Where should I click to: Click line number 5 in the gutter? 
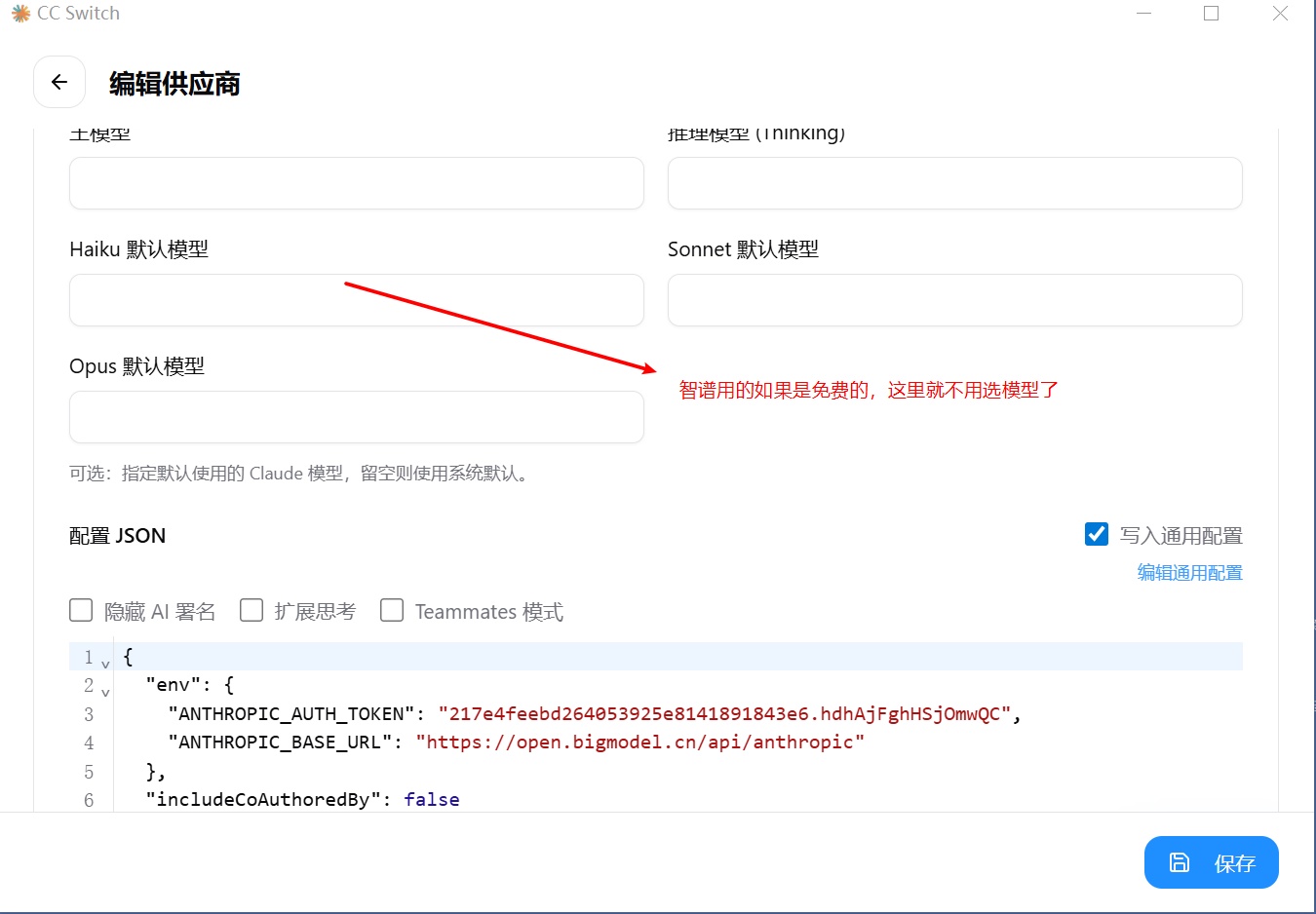pos(89,772)
